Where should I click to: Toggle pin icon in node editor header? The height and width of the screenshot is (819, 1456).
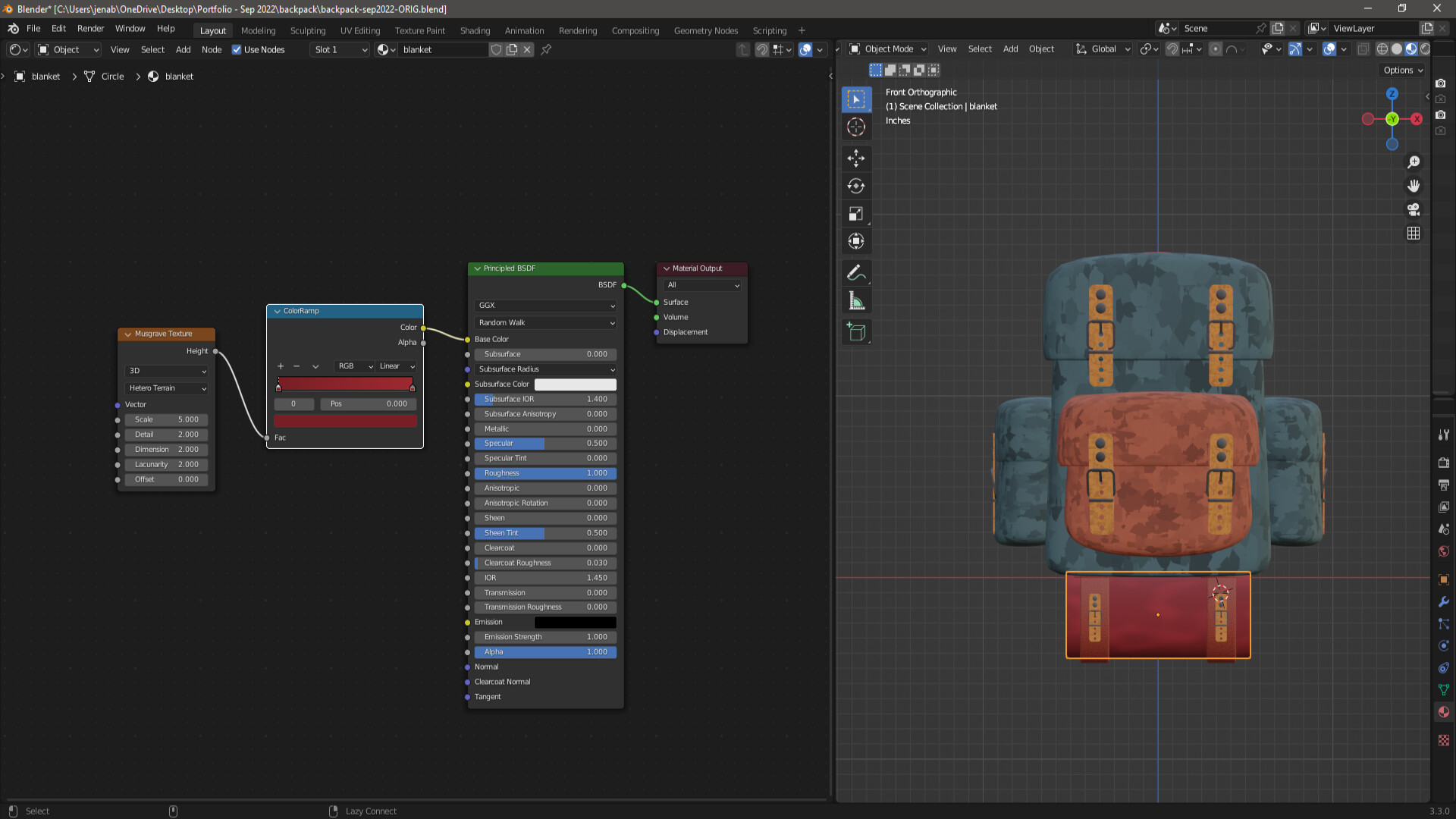point(546,50)
